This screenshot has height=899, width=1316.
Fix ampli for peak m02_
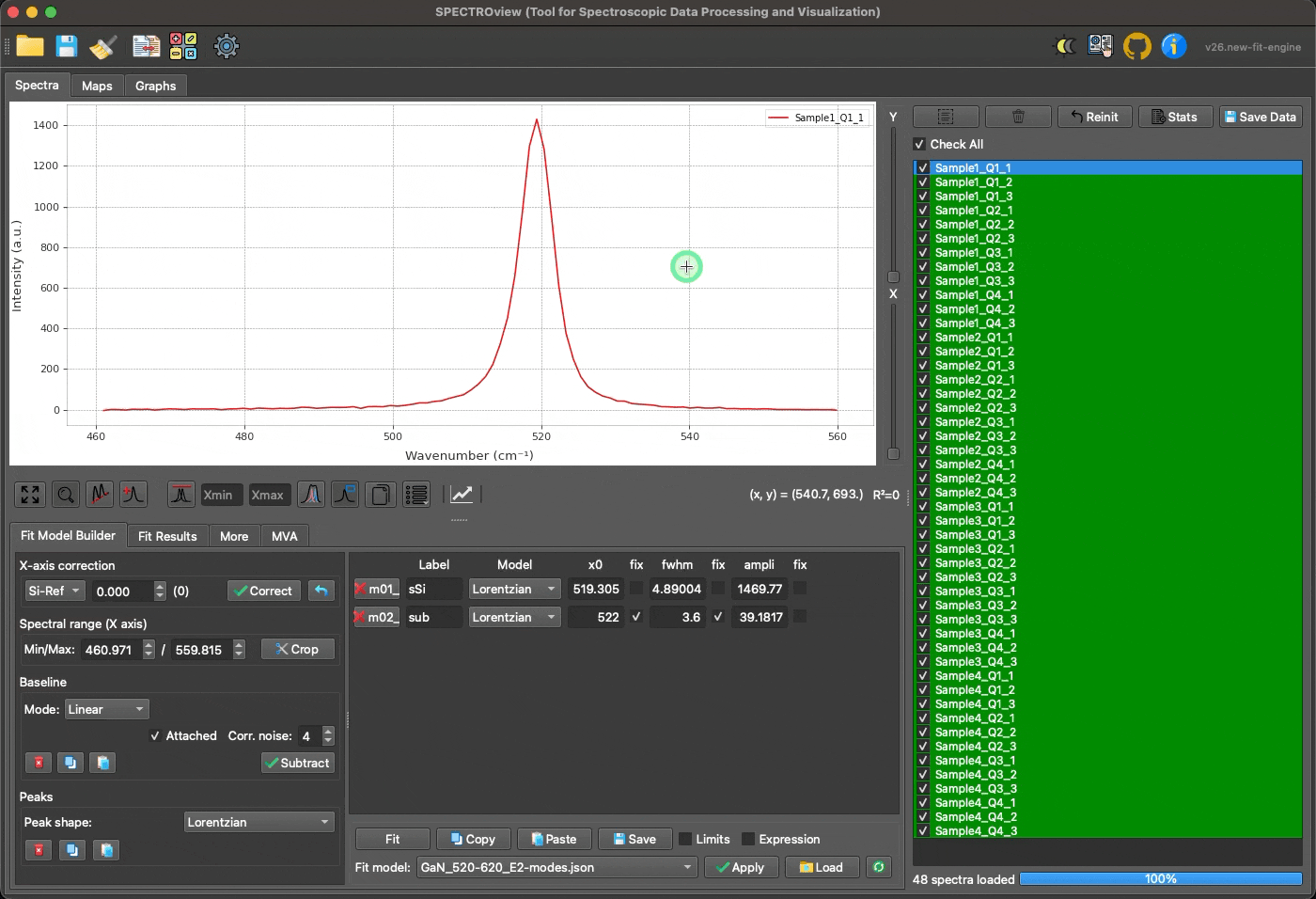(800, 617)
